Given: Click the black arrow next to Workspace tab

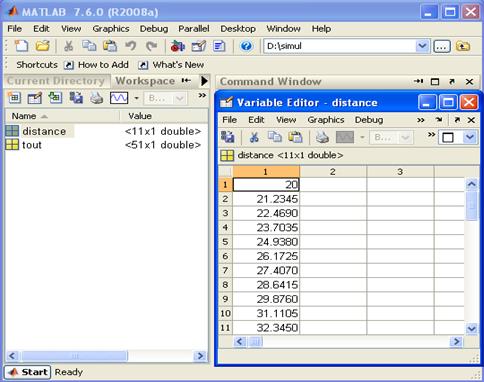Looking at the screenshot, I should (204, 81).
